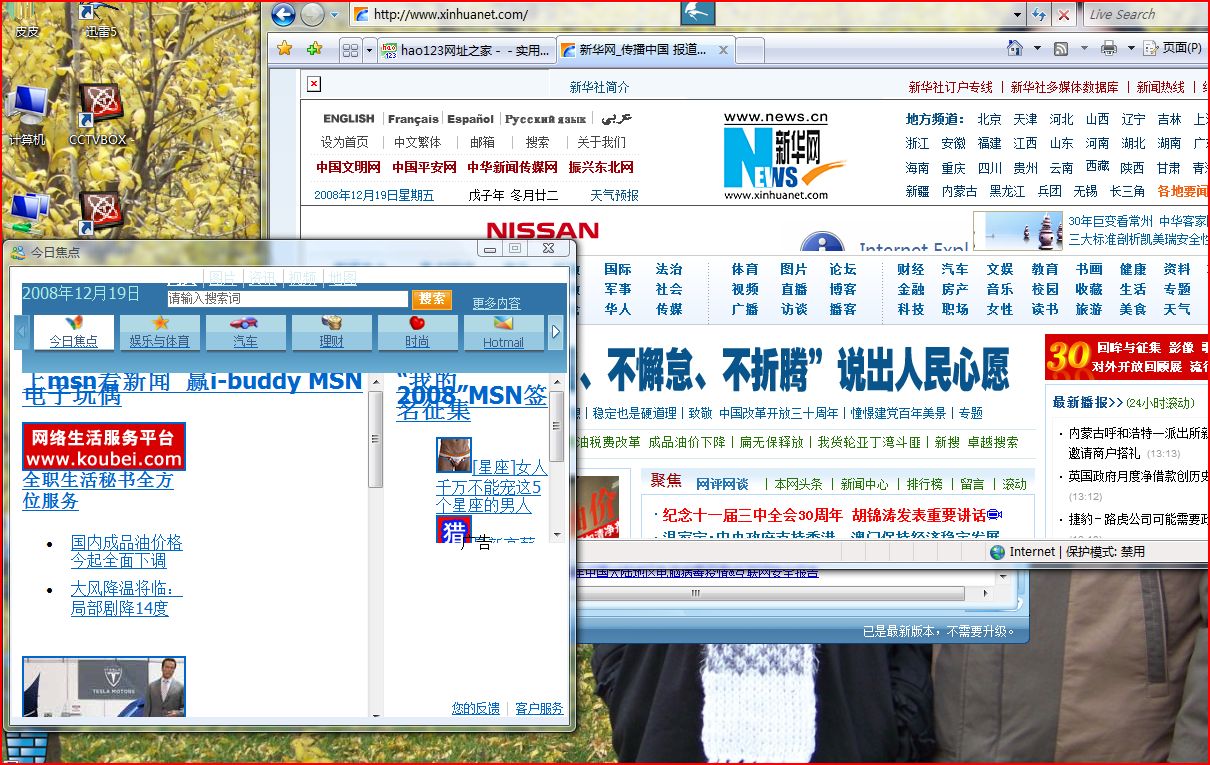Open the ENGLISH version link on Xinhua
The image size is (1210, 765).
click(349, 118)
